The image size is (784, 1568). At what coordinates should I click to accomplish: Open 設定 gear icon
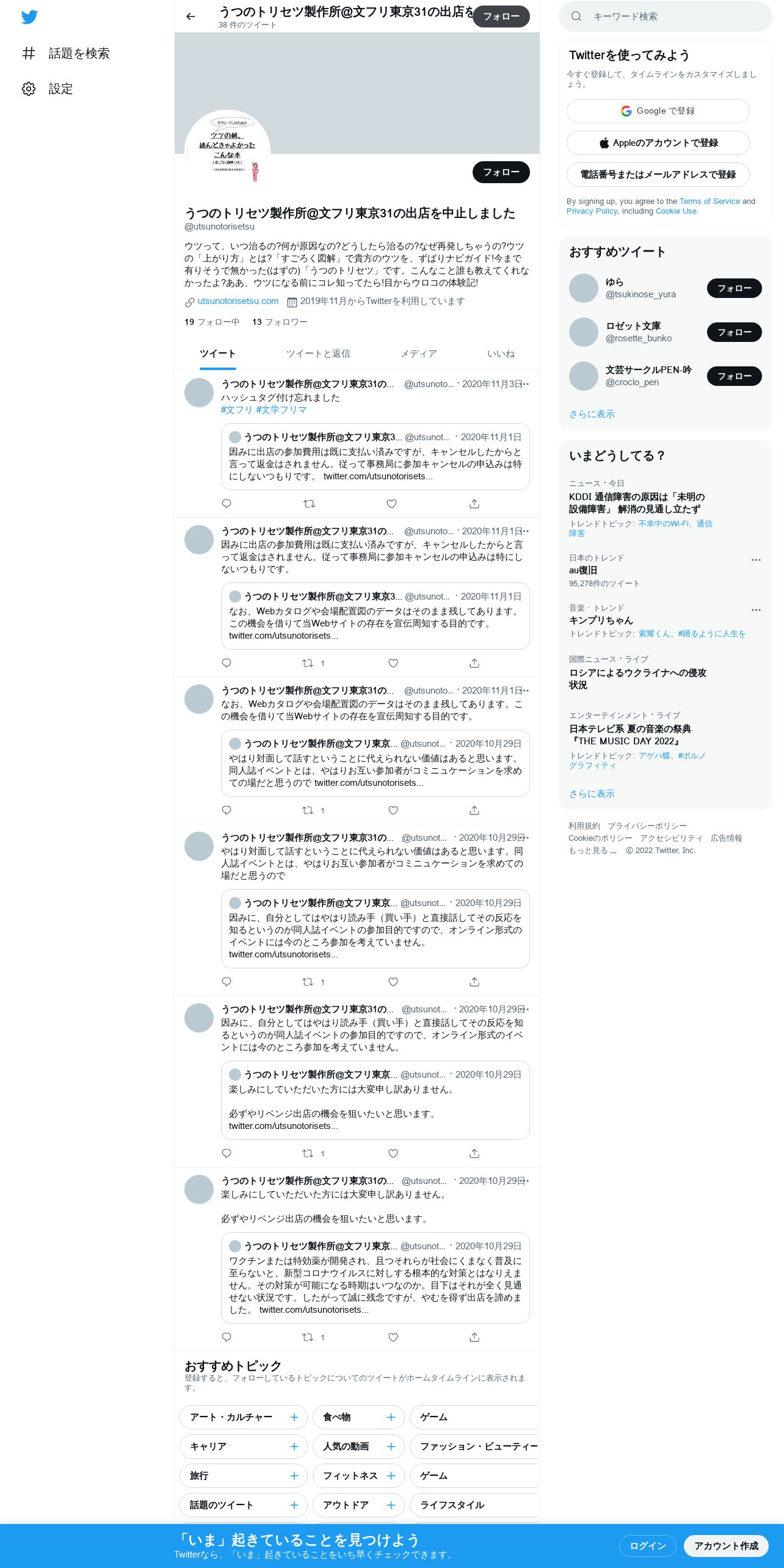(x=29, y=89)
